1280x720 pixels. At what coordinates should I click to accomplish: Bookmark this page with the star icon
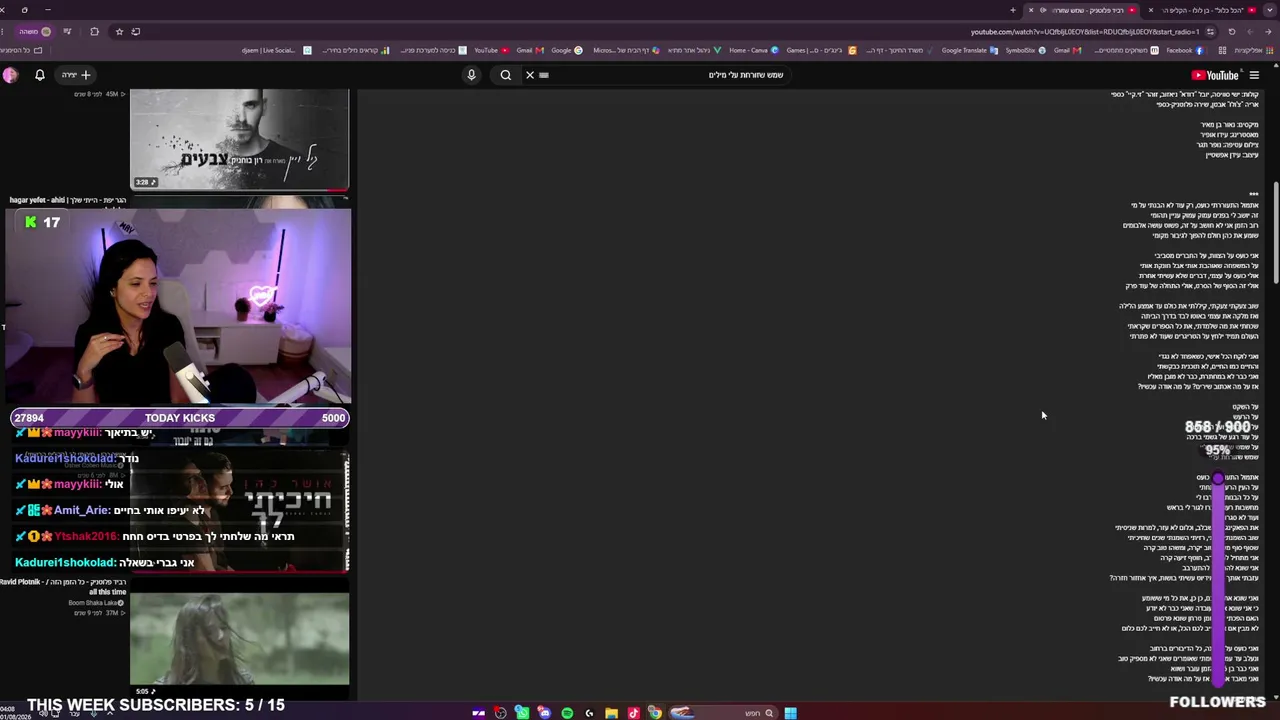click(119, 31)
